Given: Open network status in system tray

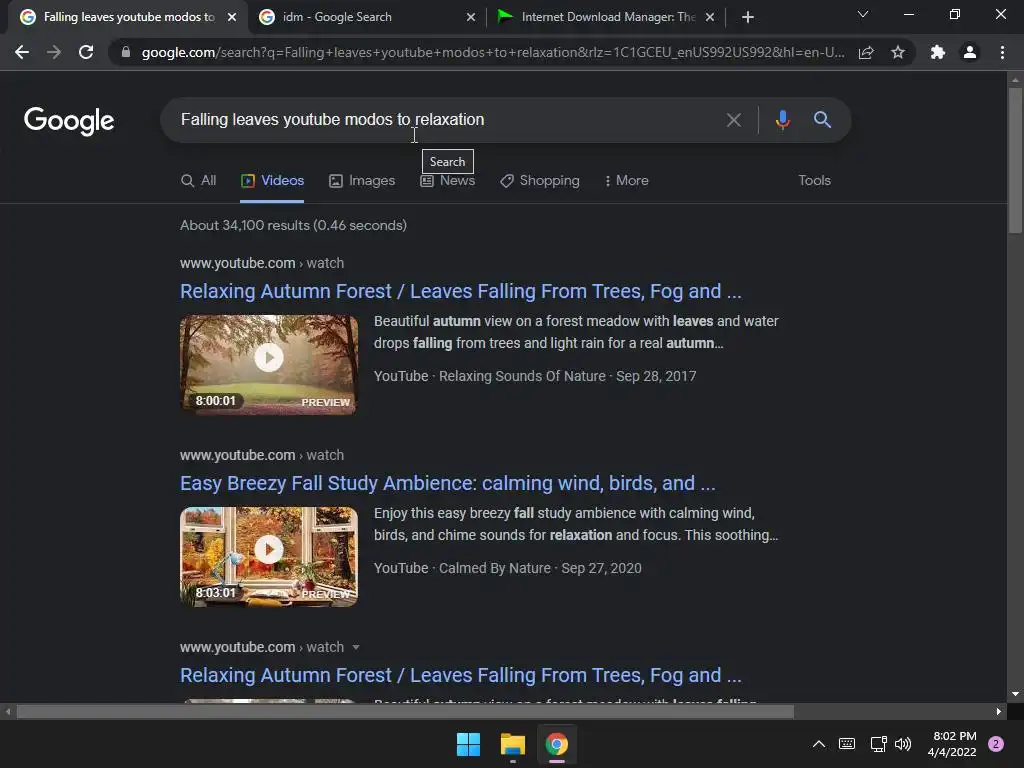Looking at the screenshot, I should (x=878, y=744).
